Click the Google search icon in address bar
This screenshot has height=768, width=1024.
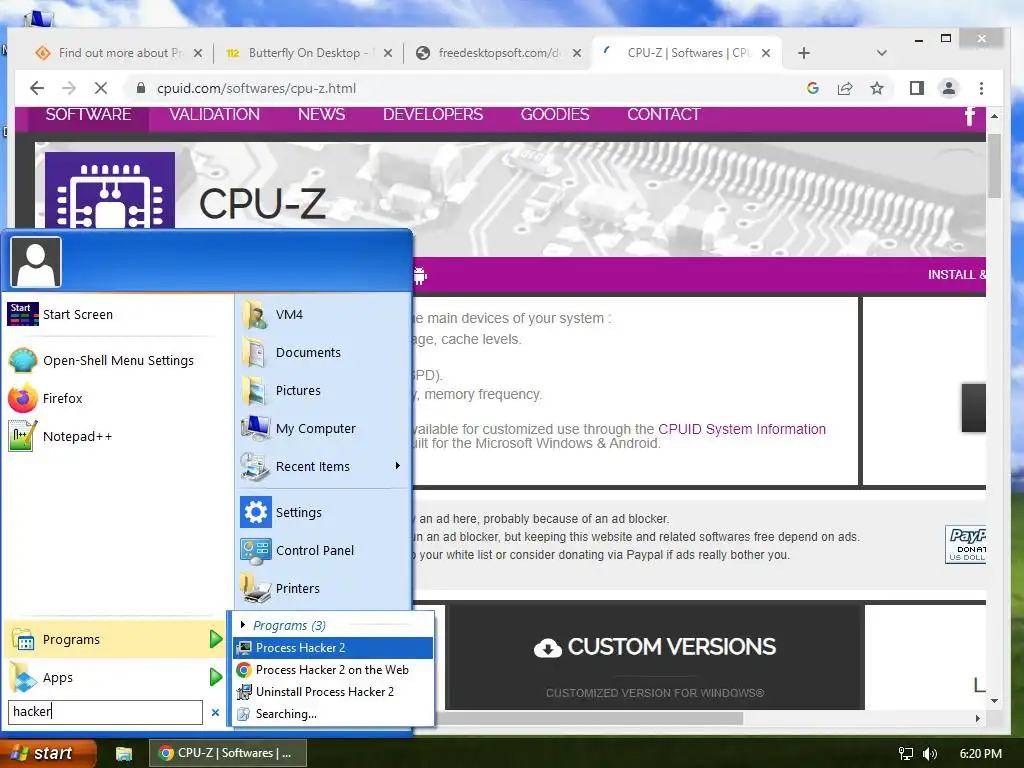tap(812, 88)
